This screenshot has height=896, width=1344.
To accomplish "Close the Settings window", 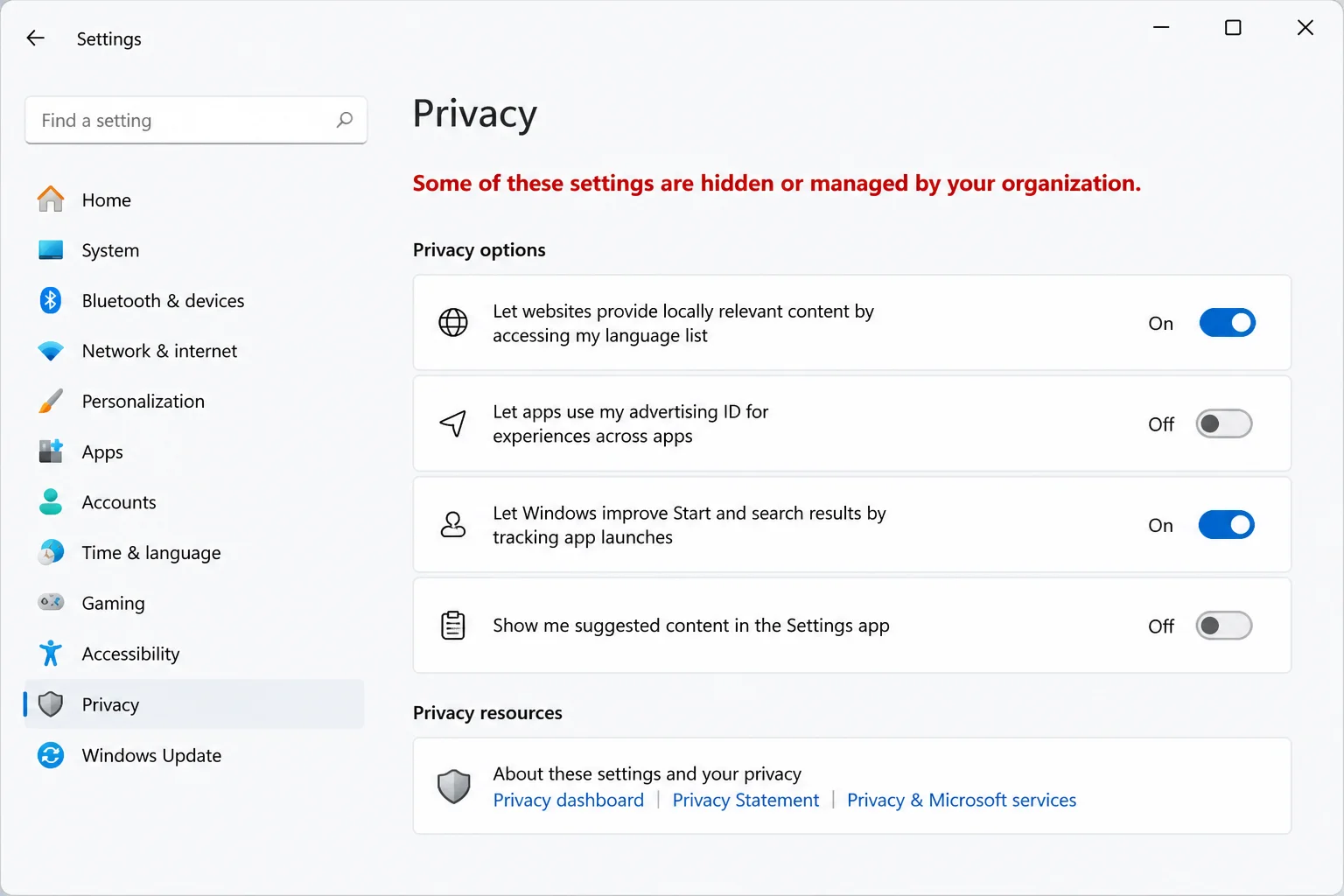I will (1305, 27).
